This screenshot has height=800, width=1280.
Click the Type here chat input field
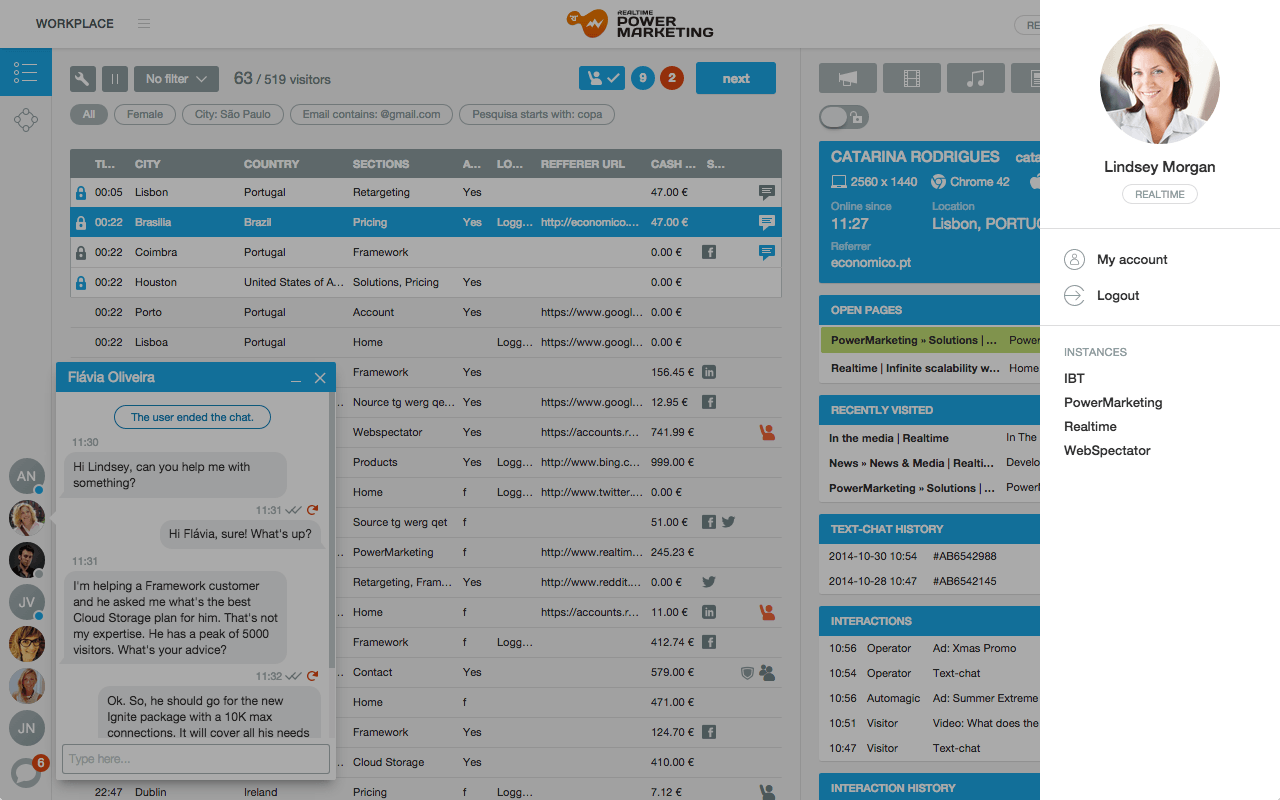tap(196, 759)
